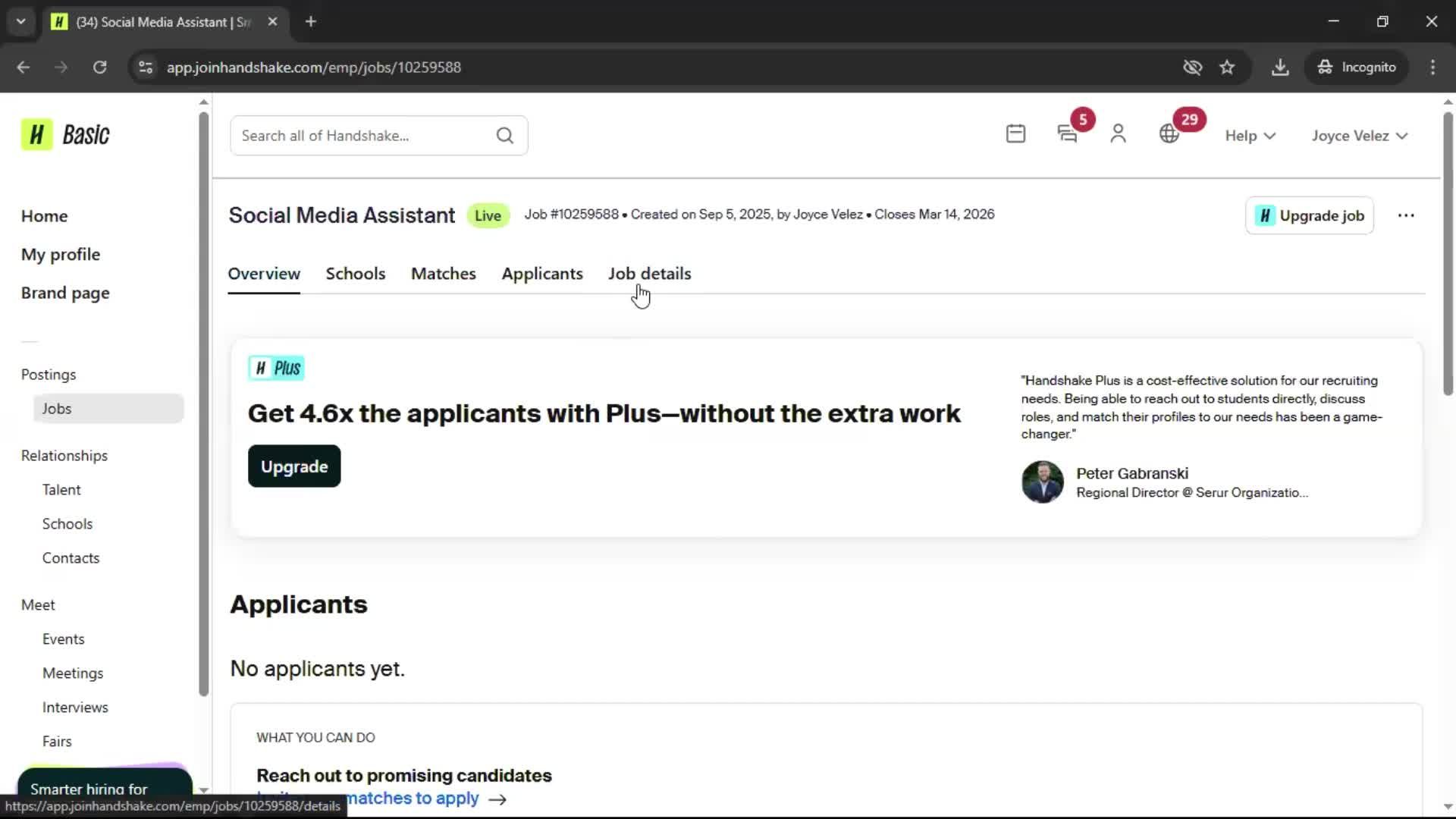Switch to the Matches tab
The width and height of the screenshot is (1456, 819).
444,273
